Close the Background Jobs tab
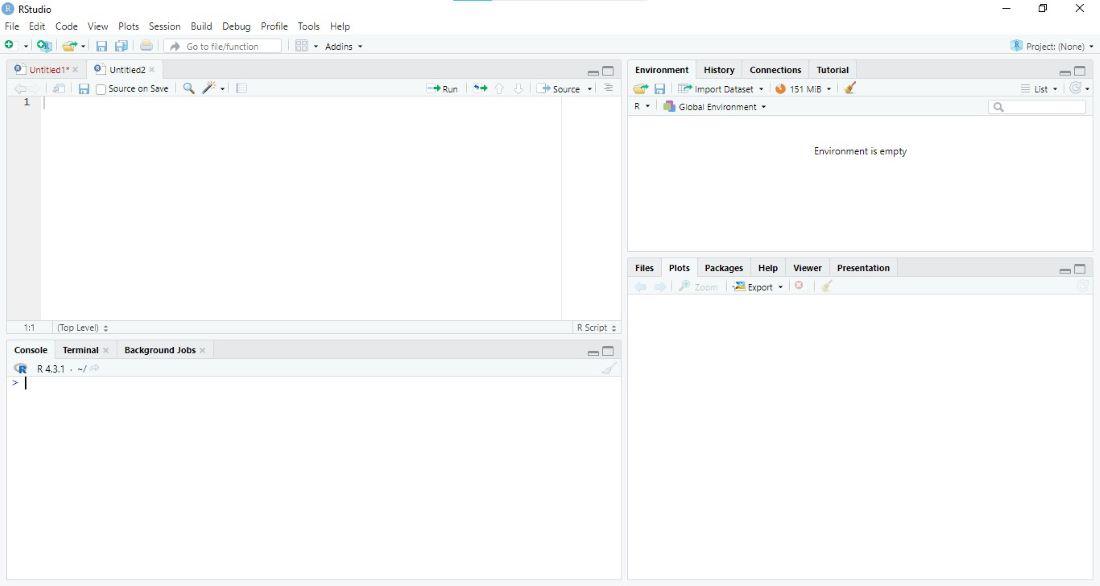This screenshot has width=1100, height=586. (x=202, y=350)
